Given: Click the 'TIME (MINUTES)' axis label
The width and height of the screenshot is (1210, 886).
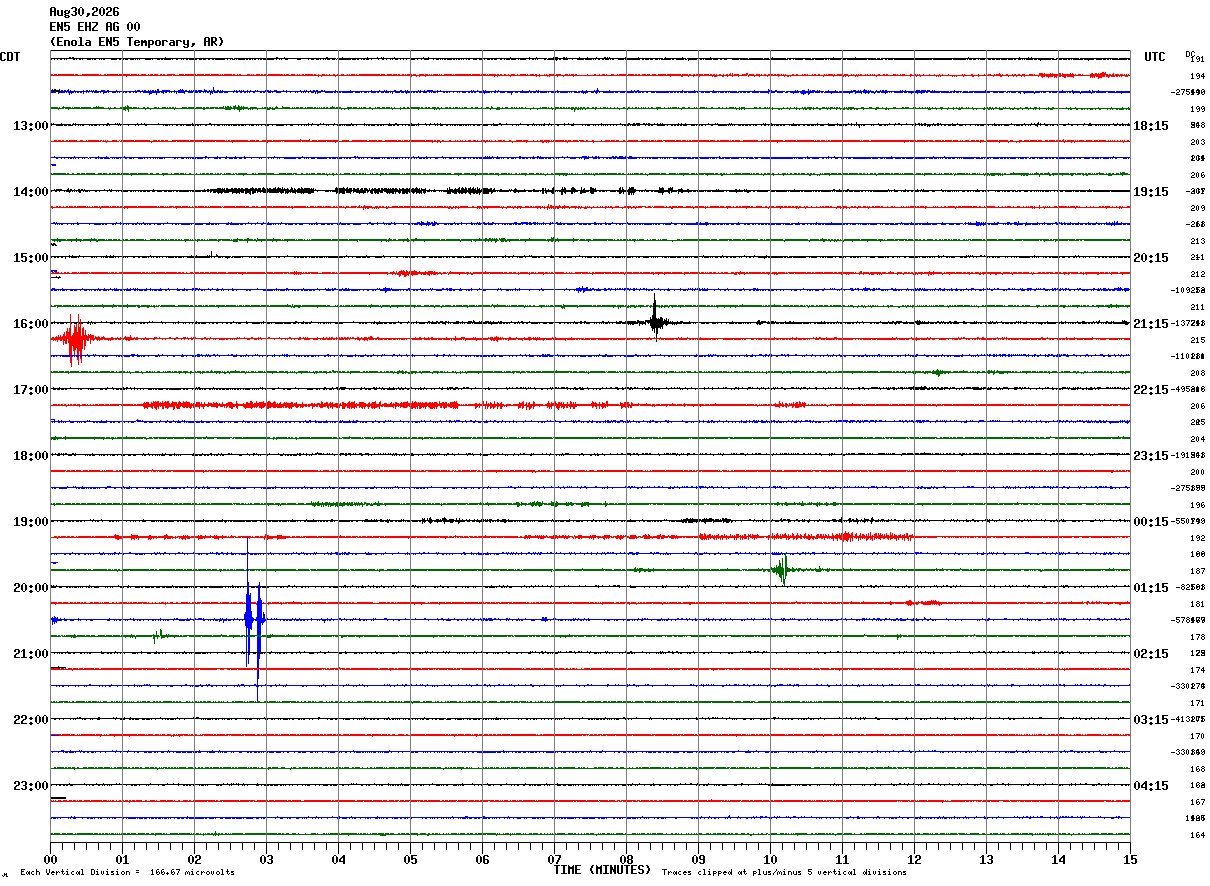Looking at the screenshot, I should [602, 870].
